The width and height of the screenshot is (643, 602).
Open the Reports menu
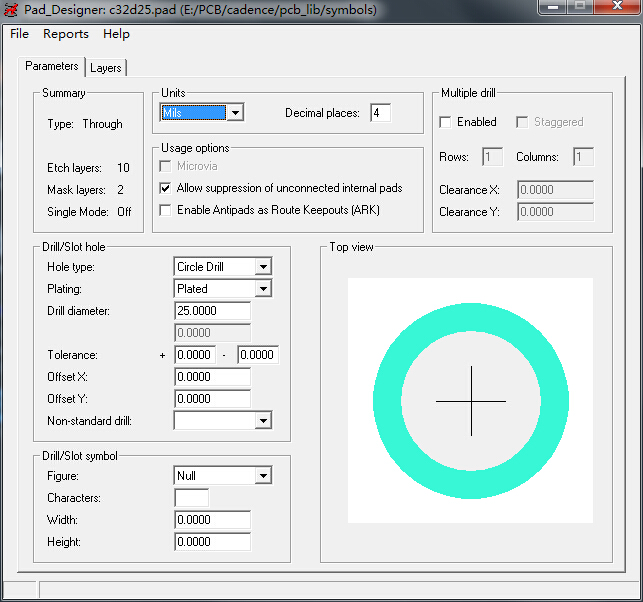(x=66, y=34)
